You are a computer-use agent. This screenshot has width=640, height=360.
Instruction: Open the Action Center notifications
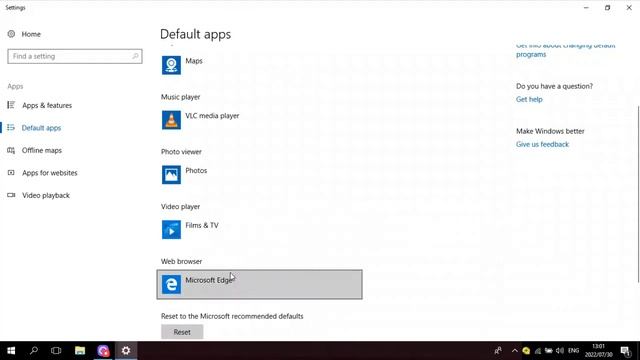tap(626, 351)
